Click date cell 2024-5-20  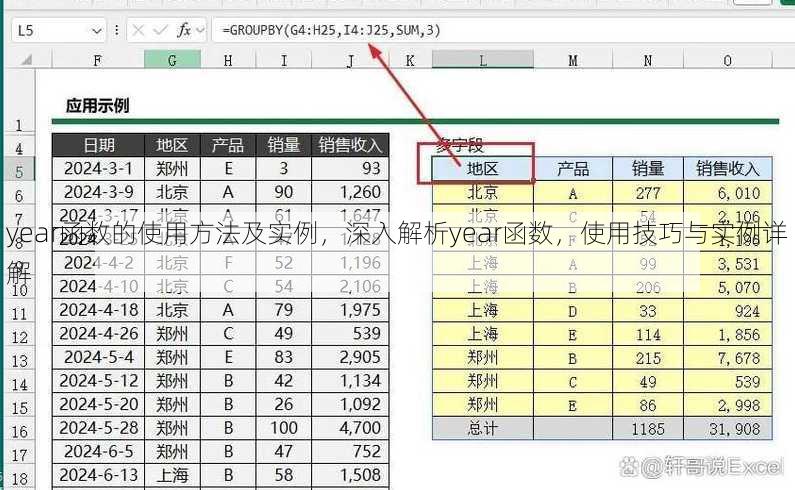[98, 404]
